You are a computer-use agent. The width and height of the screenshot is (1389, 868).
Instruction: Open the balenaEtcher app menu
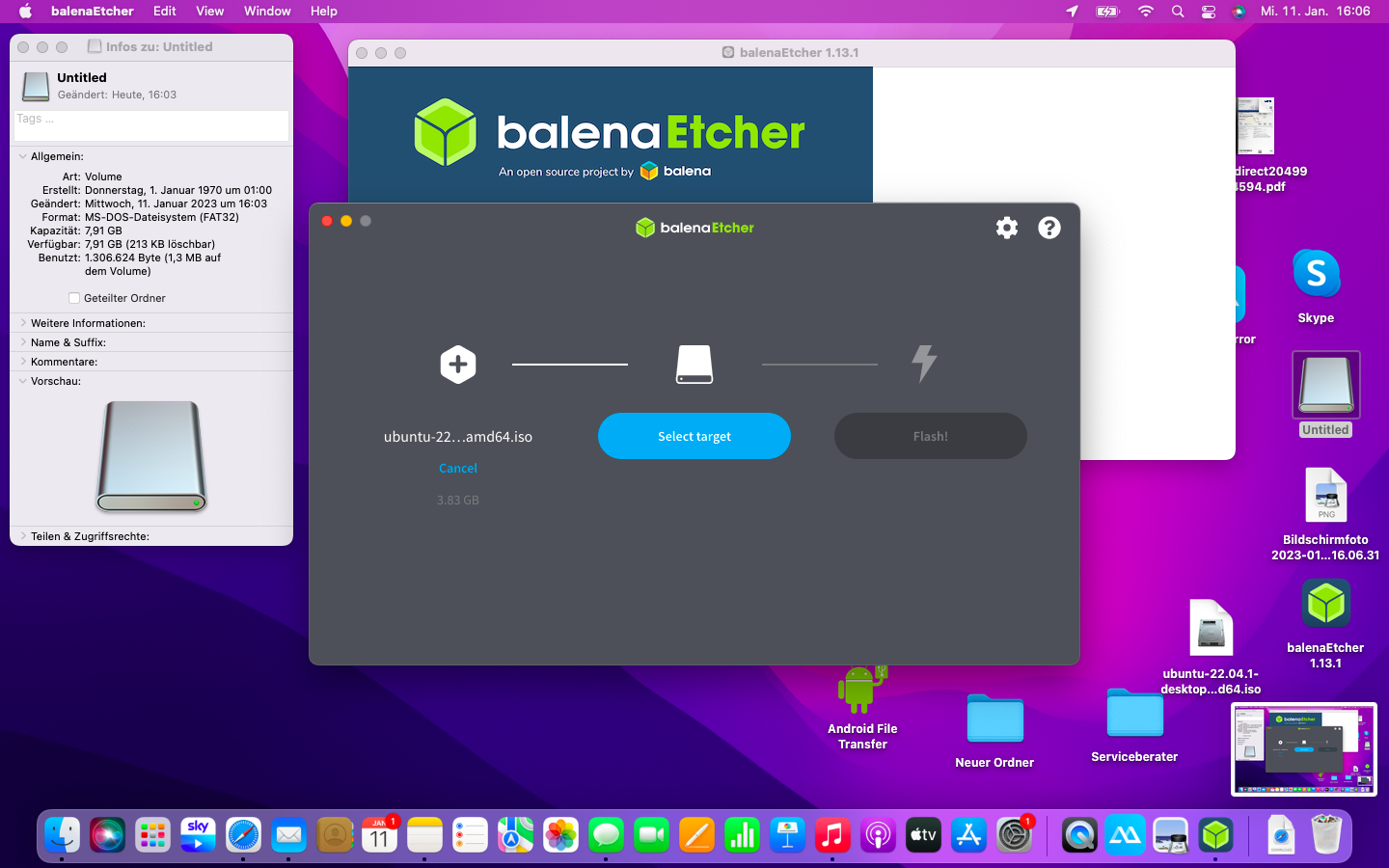(x=93, y=12)
